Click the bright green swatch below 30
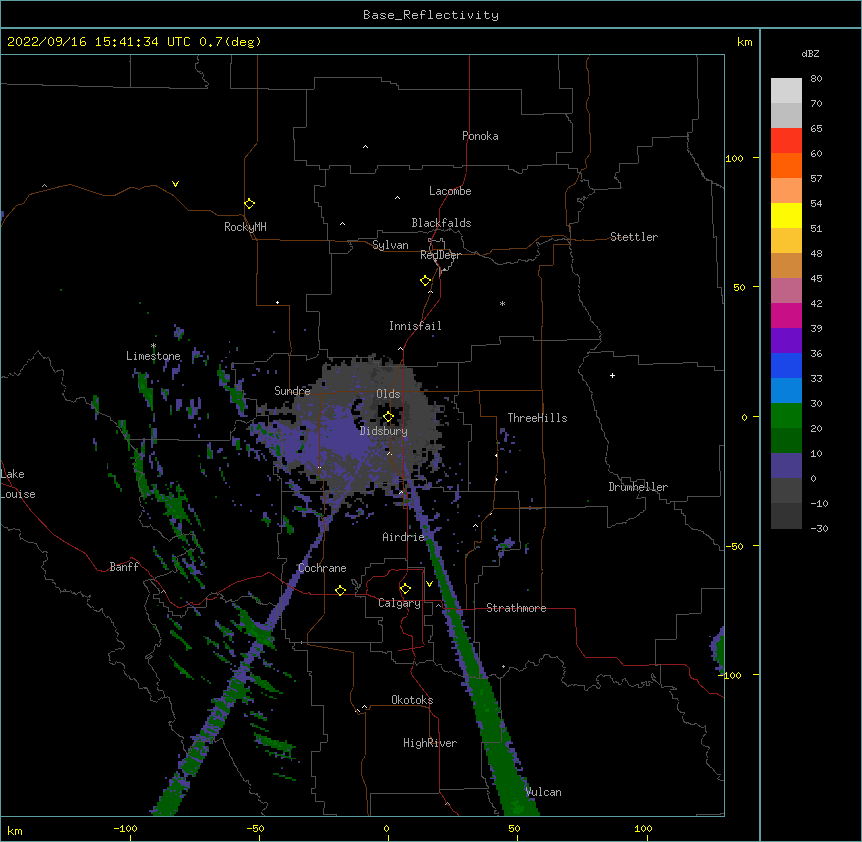This screenshot has width=862, height=842. pyautogui.click(x=786, y=416)
